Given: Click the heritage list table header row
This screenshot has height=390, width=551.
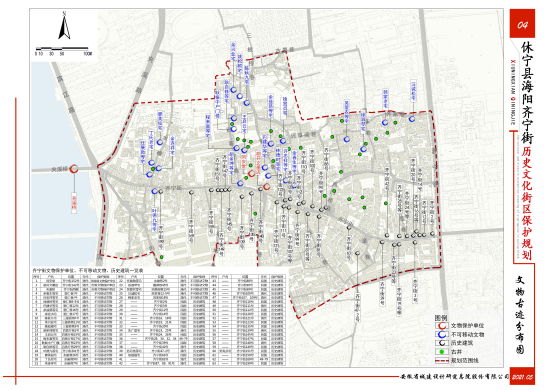Looking at the screenshot, I should coord(159,277).
